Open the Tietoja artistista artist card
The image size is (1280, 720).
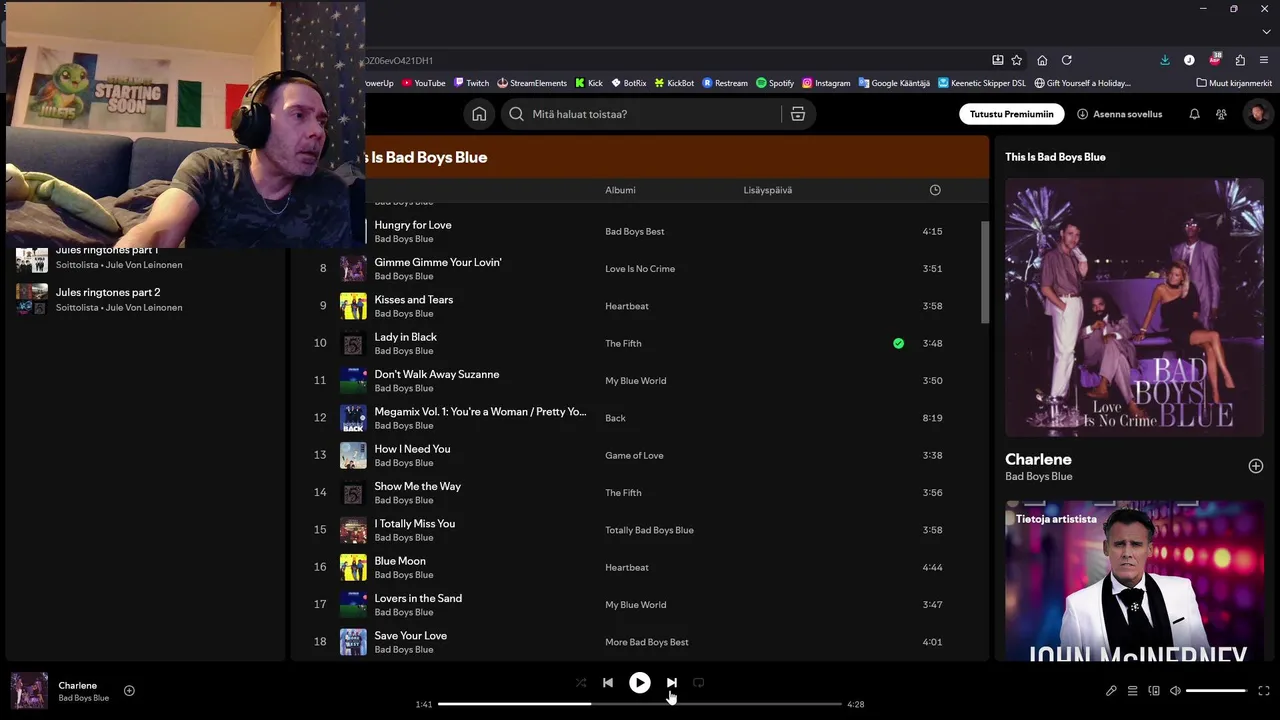pyautogui.click(x=1134, y=580)
